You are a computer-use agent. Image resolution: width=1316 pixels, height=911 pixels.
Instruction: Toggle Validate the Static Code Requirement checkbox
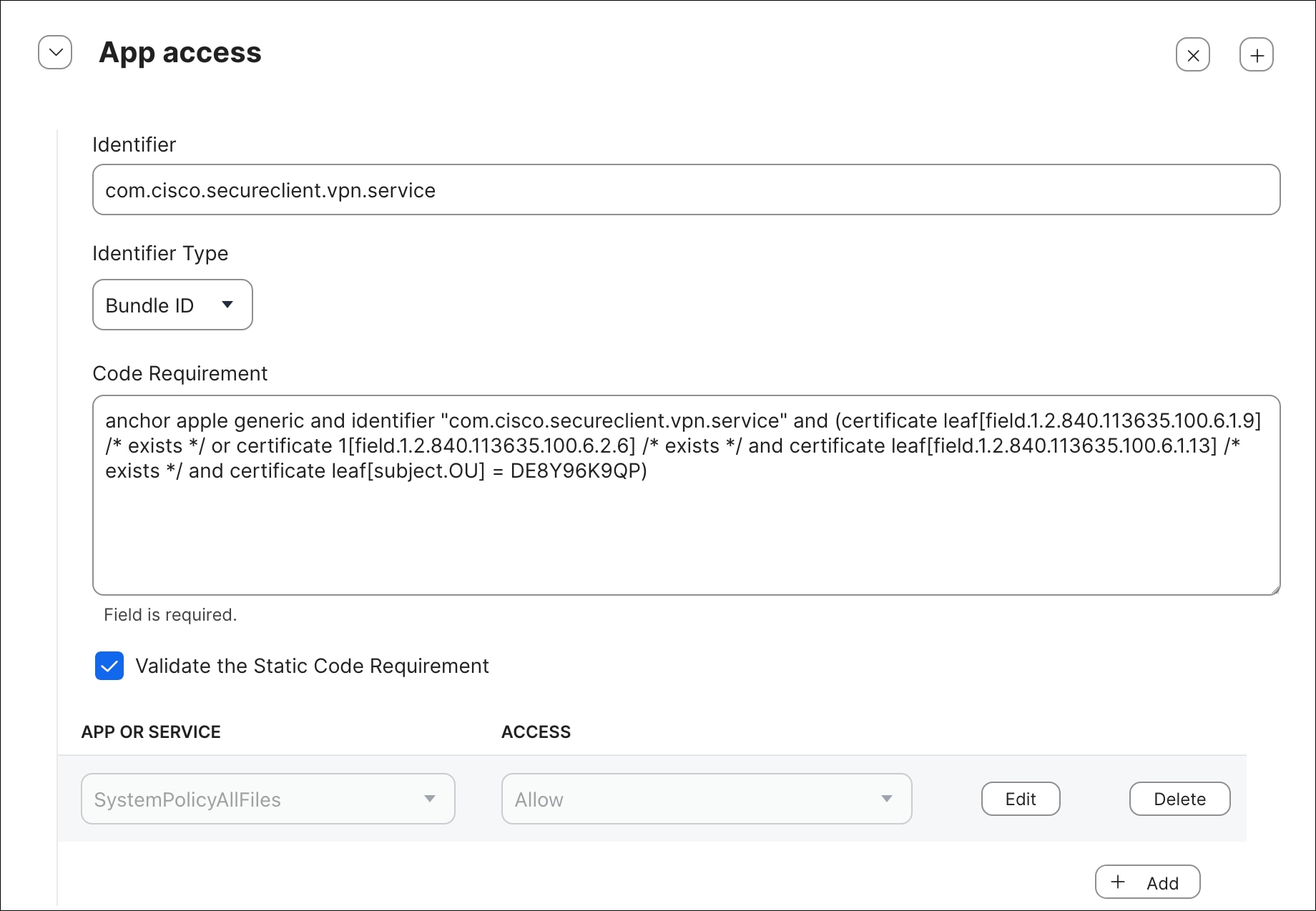(109, 666)
